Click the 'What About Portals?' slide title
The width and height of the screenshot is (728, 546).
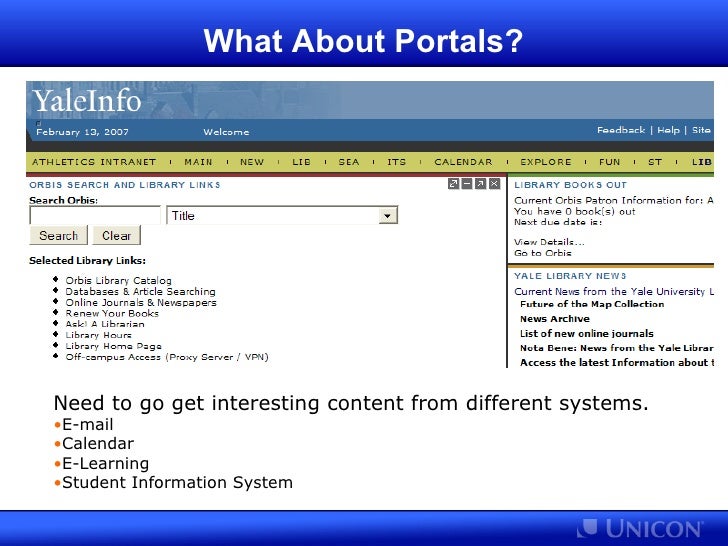click(364, 41)
